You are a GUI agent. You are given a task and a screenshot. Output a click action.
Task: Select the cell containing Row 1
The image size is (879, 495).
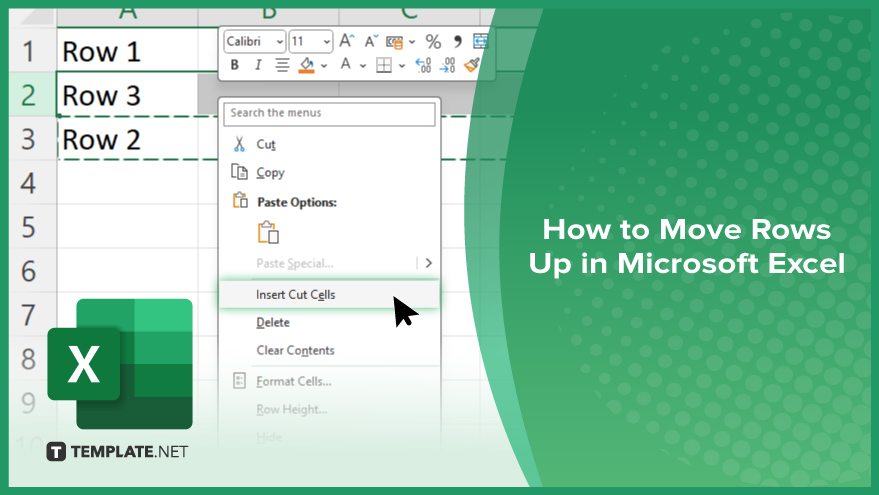tap(128, 51)
